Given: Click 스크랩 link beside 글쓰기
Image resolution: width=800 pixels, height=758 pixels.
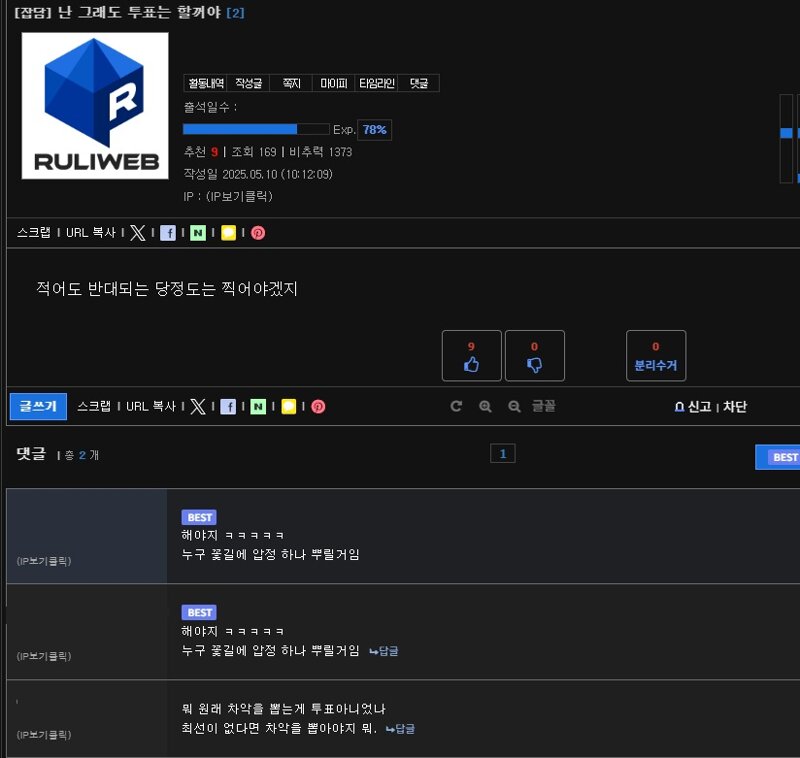Looking at the screenshot, I should (x=94, y=407).
